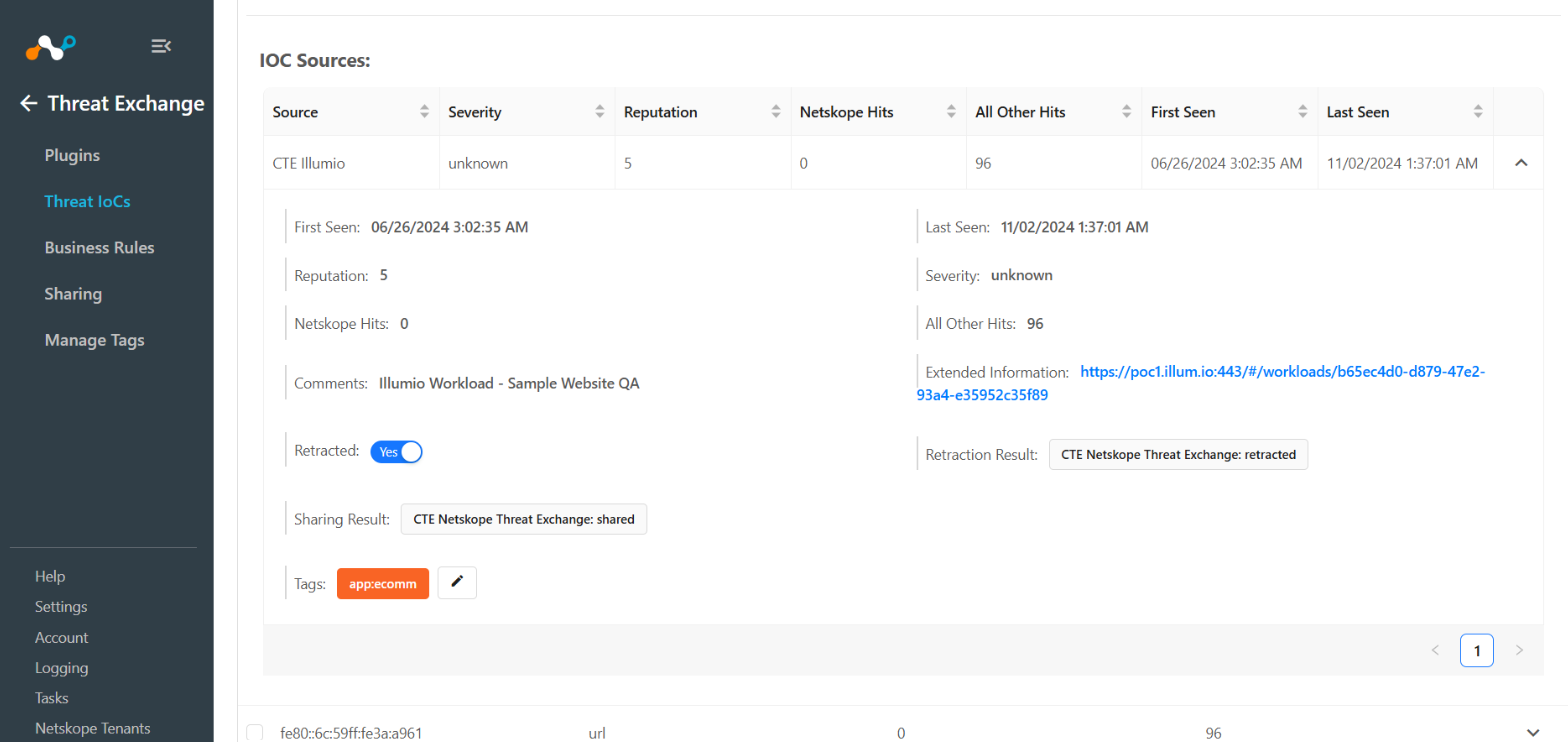Click the url type cell in bottom row
The height and width of the screenshot is (742, 1568).
(x=597, y=733)
